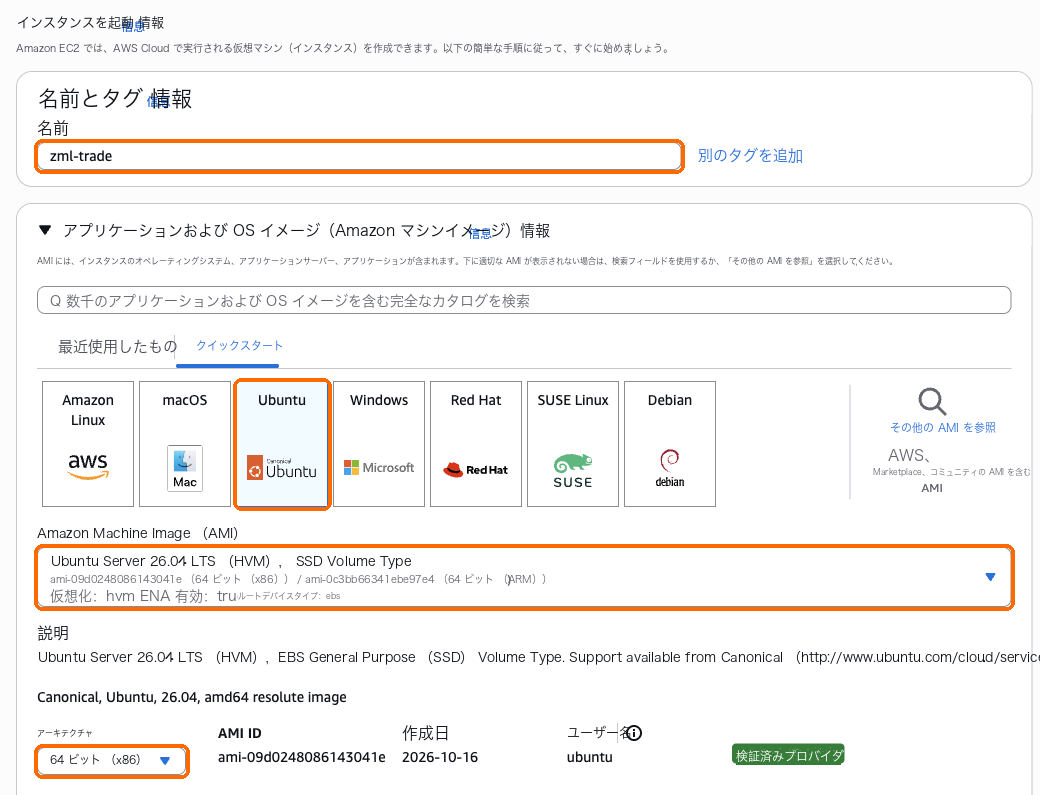The image size is (1040, 795).
Task: Select the SUSE Linux chameleon tile
Action: tap(573, 444)
